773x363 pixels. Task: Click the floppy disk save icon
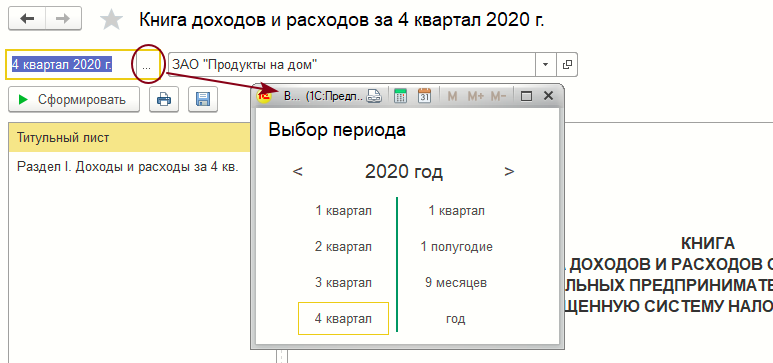click(x=203, y=100)
